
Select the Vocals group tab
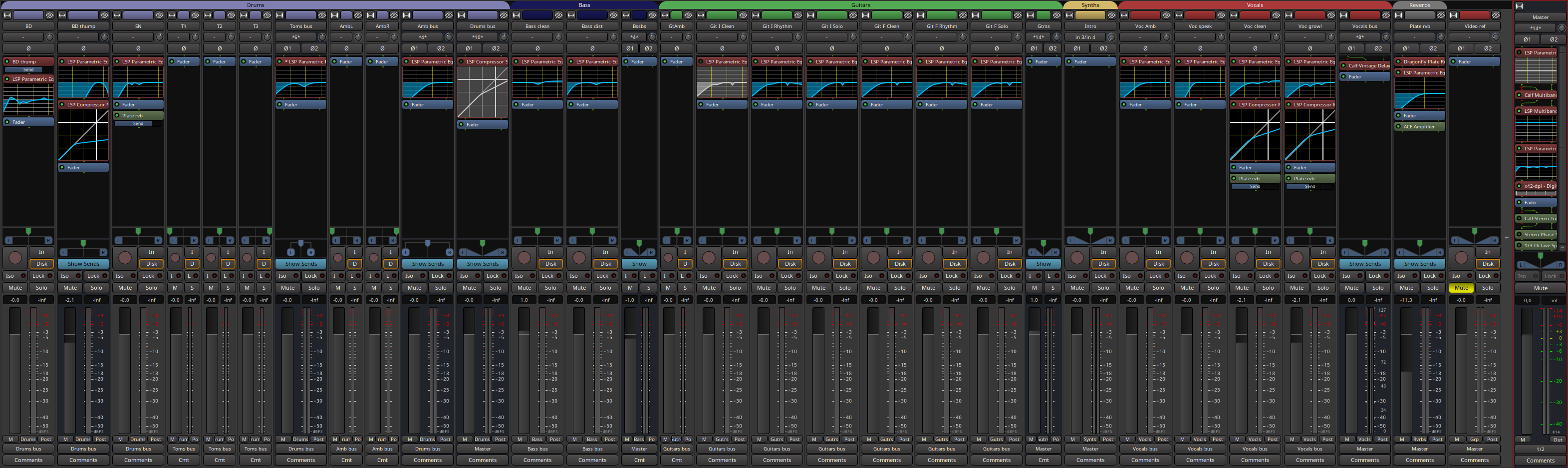[x=1255, y=5]
